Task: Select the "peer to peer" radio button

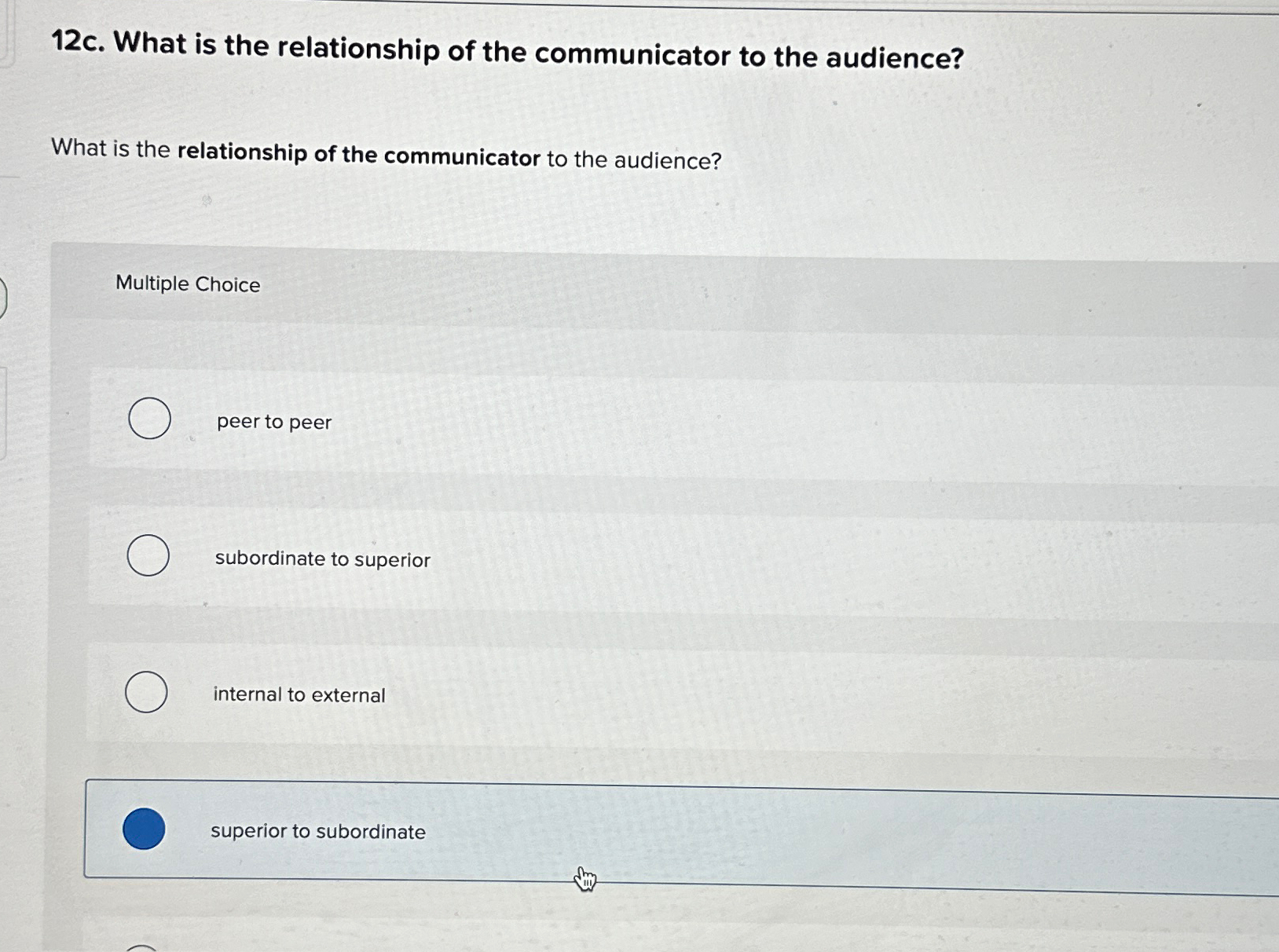Action: pyautogui.click(x=148, y=419)
